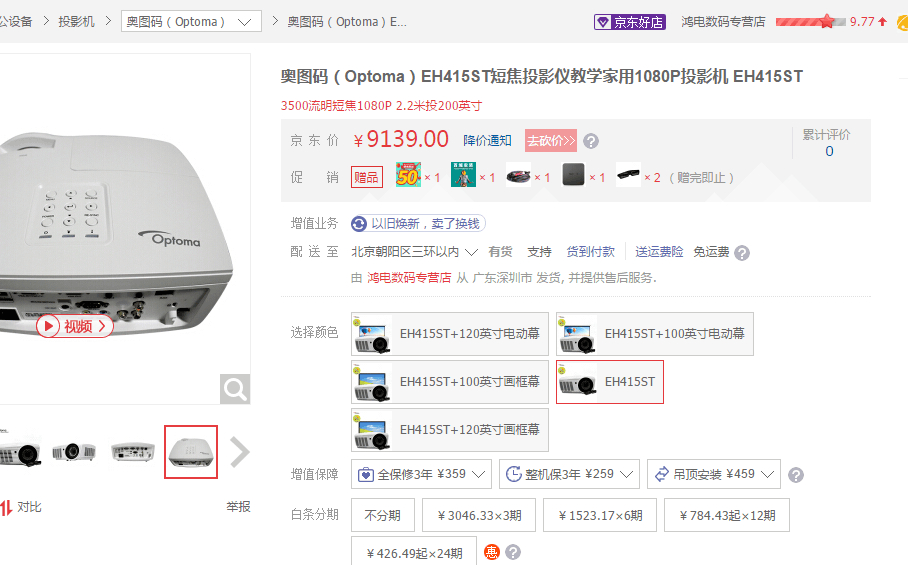Click the trade-in recycle icon

(x=359, y=223)
